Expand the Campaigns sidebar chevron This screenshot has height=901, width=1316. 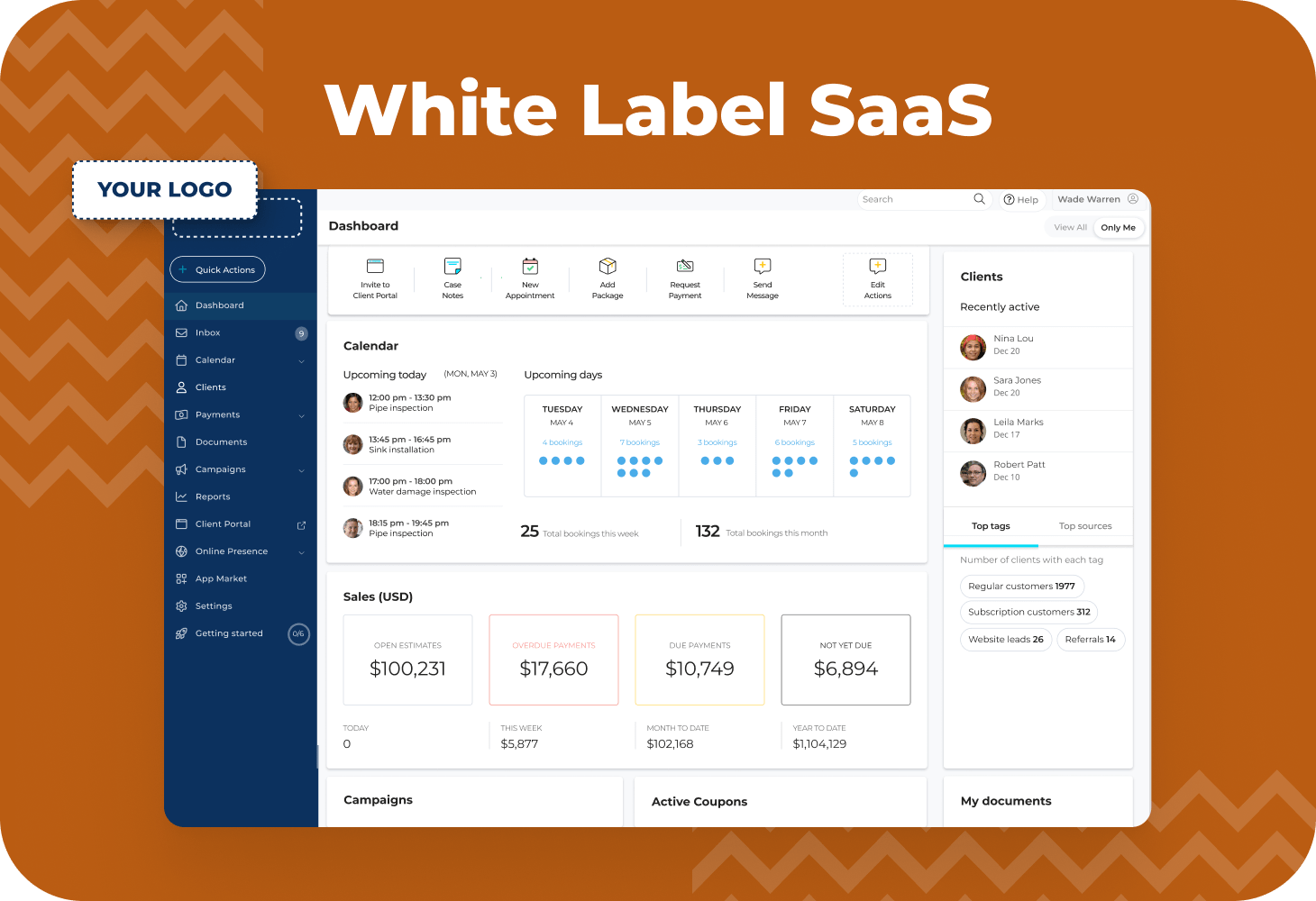301,470
